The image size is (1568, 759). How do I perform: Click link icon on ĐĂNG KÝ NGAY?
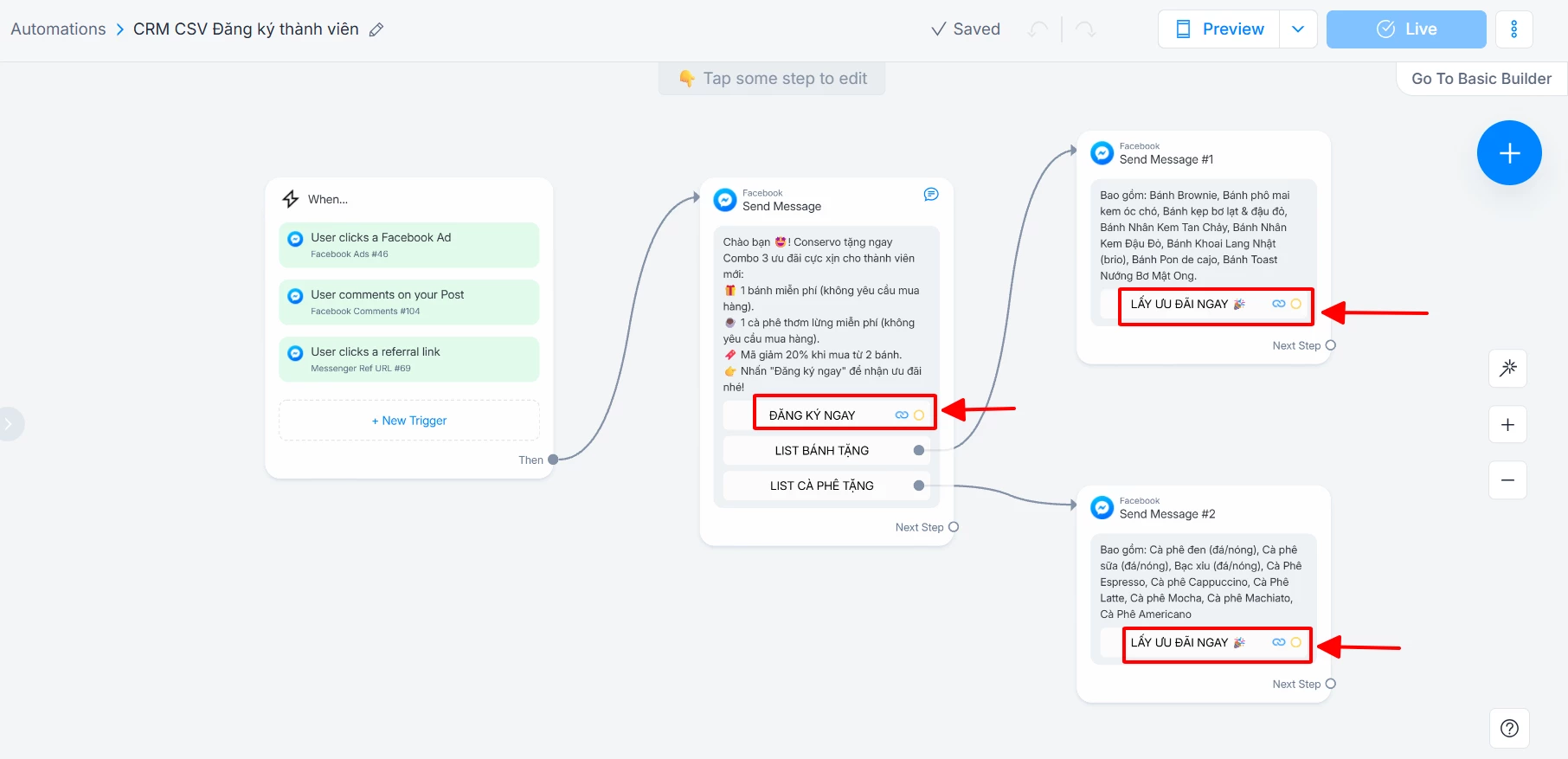click(x=902, y=415)
